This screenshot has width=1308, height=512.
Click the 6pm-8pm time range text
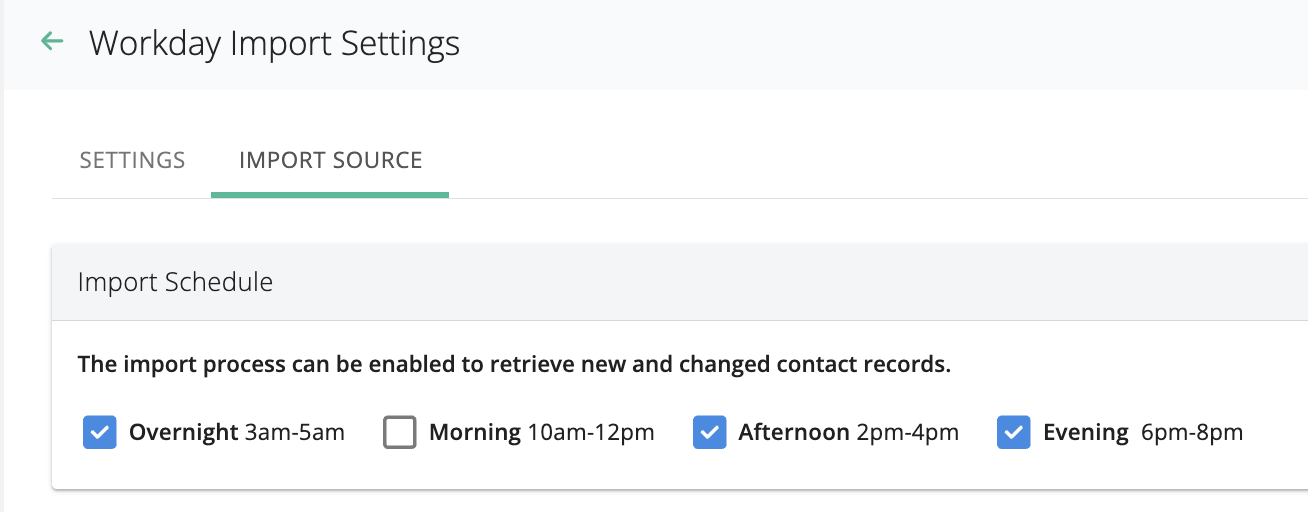pos(1192,433)
